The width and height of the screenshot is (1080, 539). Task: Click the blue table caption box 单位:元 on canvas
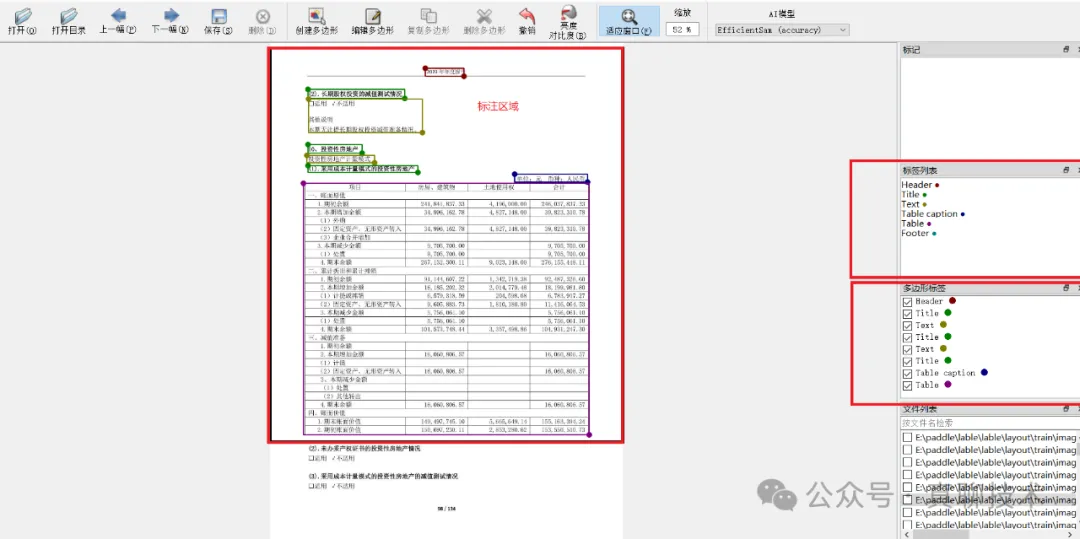point(550,178)
